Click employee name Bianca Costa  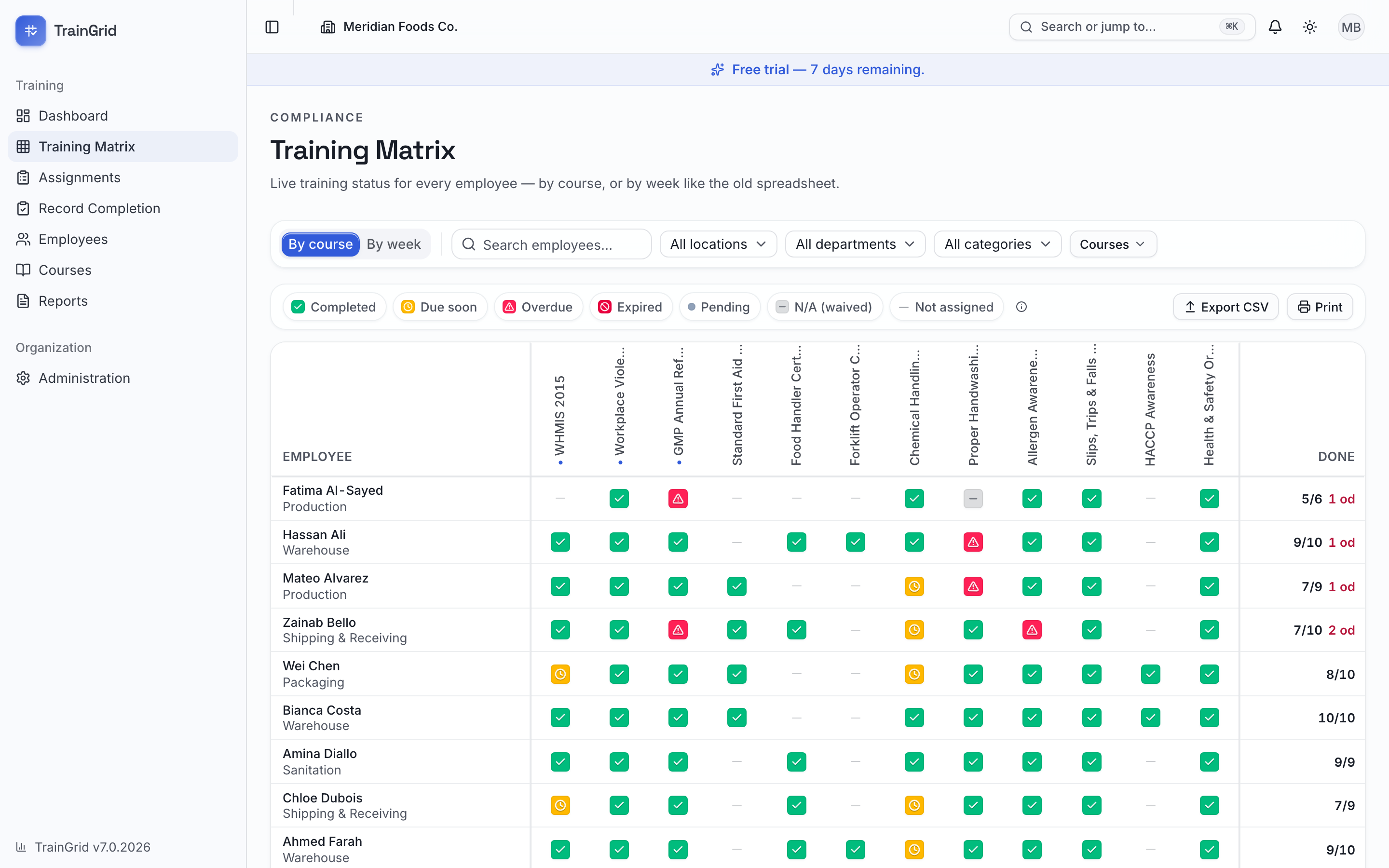(322, 710)
